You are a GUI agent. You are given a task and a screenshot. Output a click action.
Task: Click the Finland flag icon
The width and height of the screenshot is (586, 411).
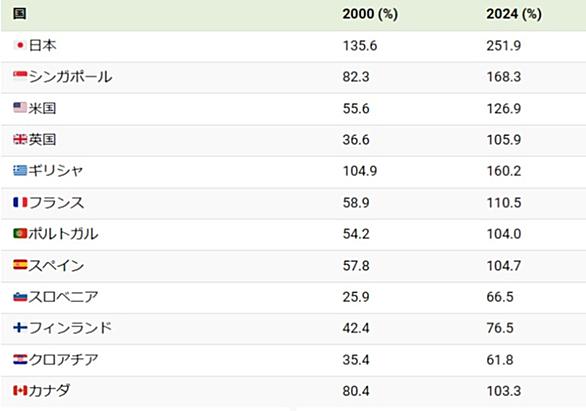pos(20,328)
